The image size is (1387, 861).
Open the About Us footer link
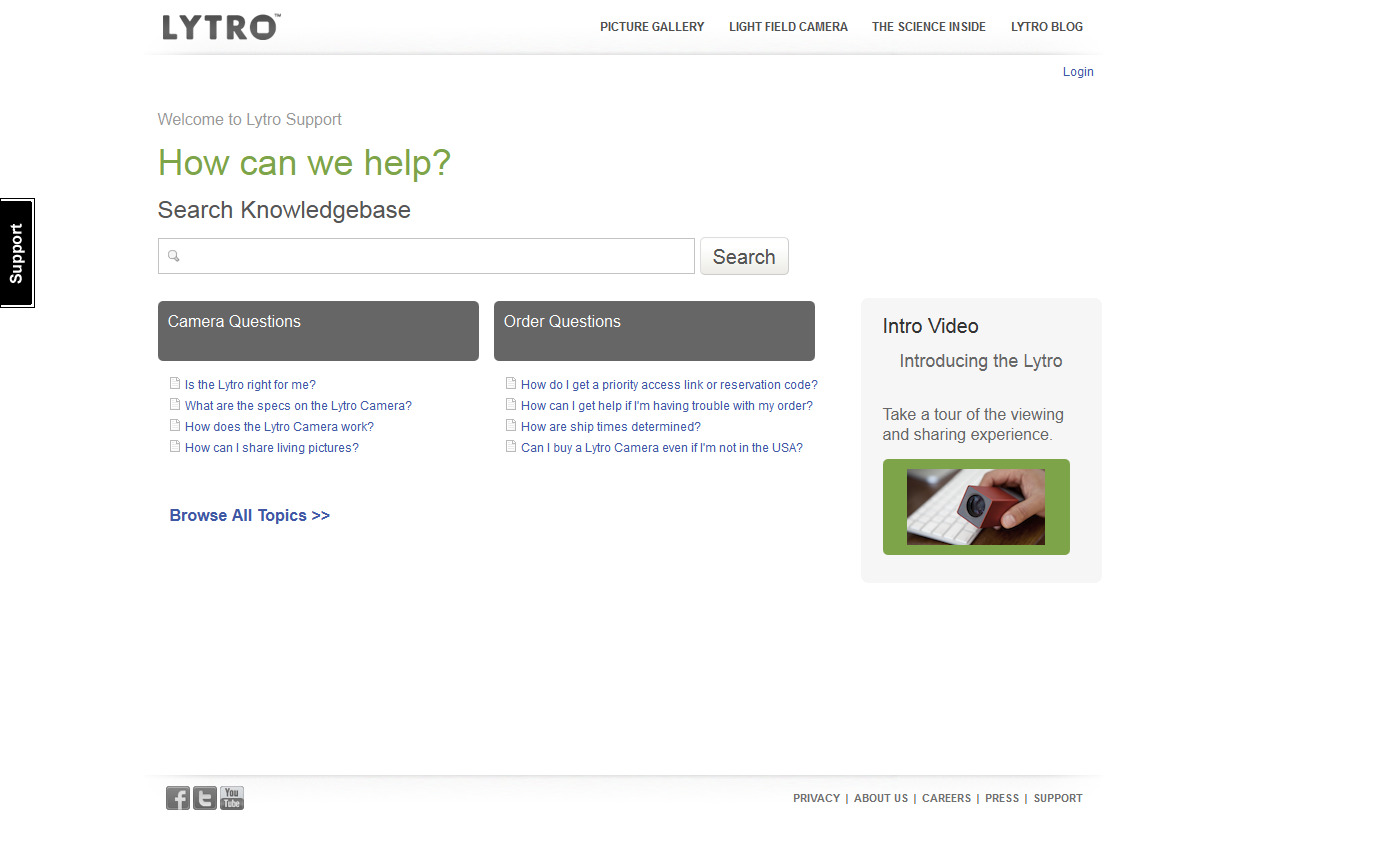tap(881, 798)
